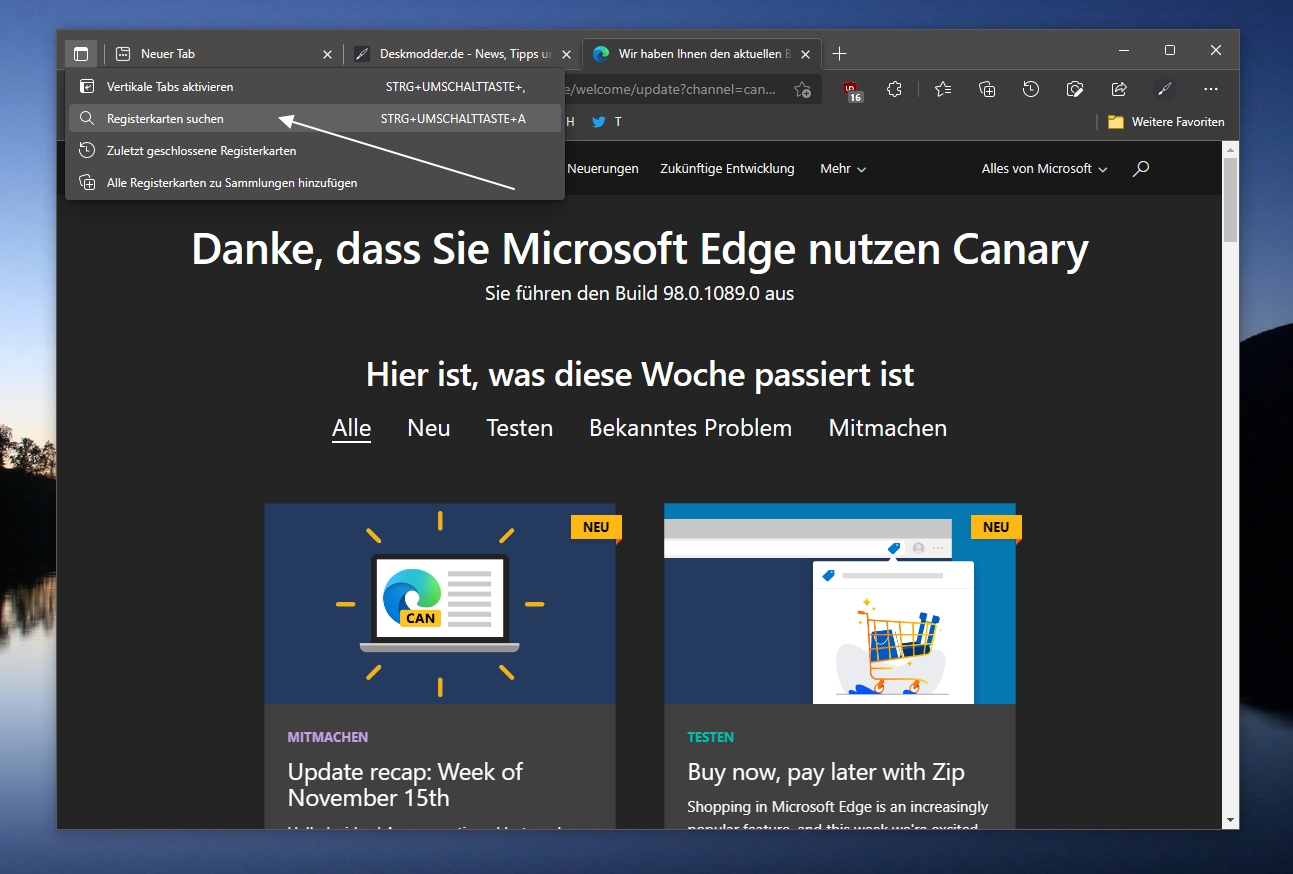Select the Neu filter

pyautogui.click(x=429, y=428)
